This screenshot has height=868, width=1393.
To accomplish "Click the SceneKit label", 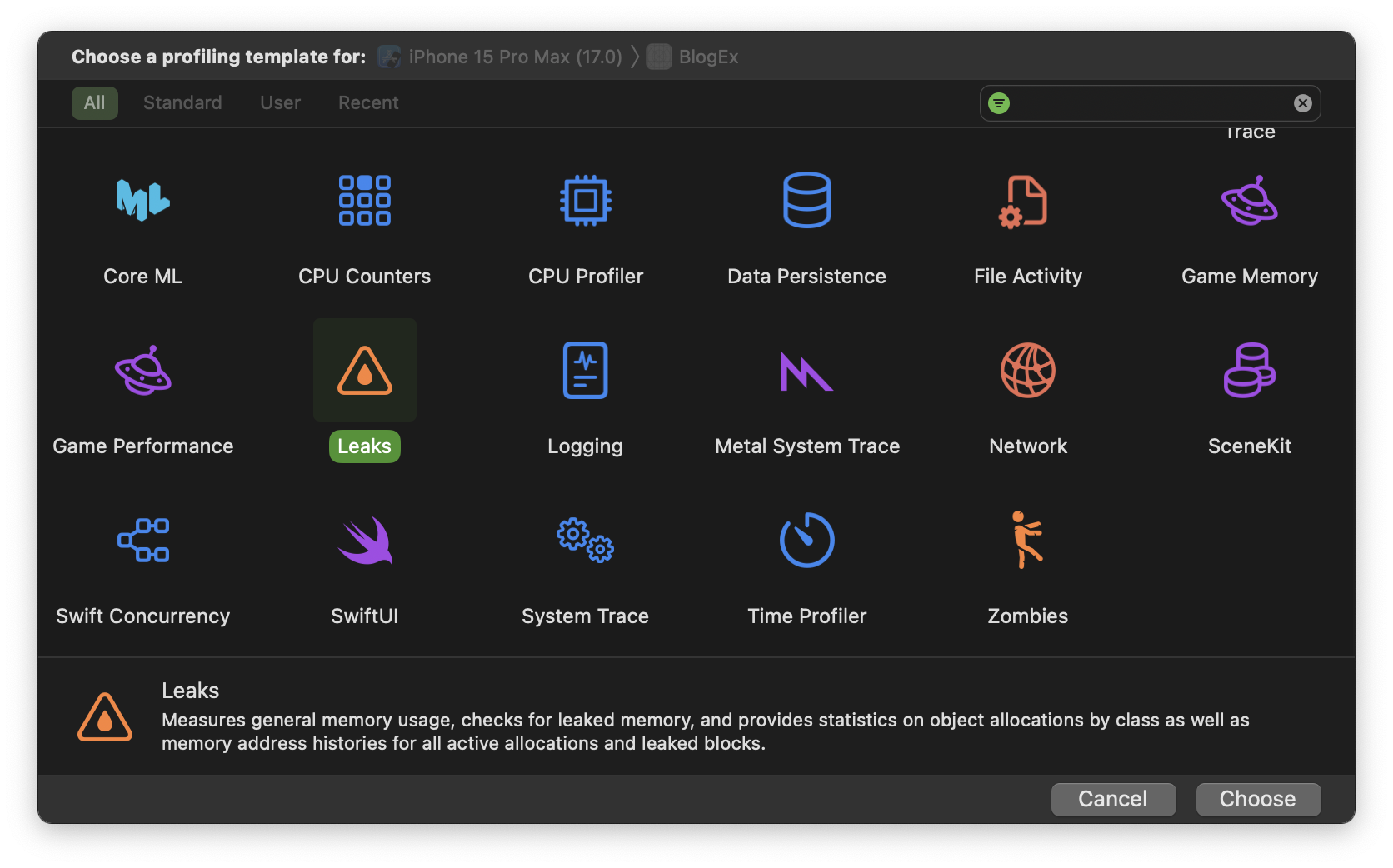I will 1250,446.
